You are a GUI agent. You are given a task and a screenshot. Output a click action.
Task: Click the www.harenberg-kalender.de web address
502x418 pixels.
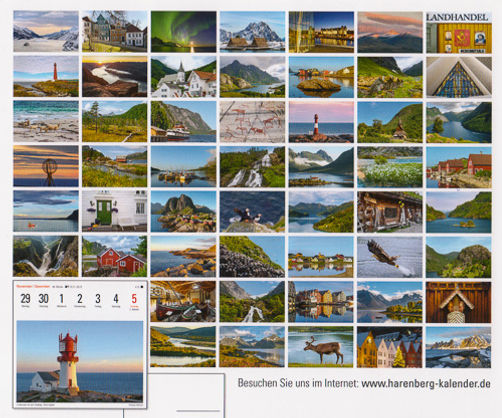click(426, 384)
